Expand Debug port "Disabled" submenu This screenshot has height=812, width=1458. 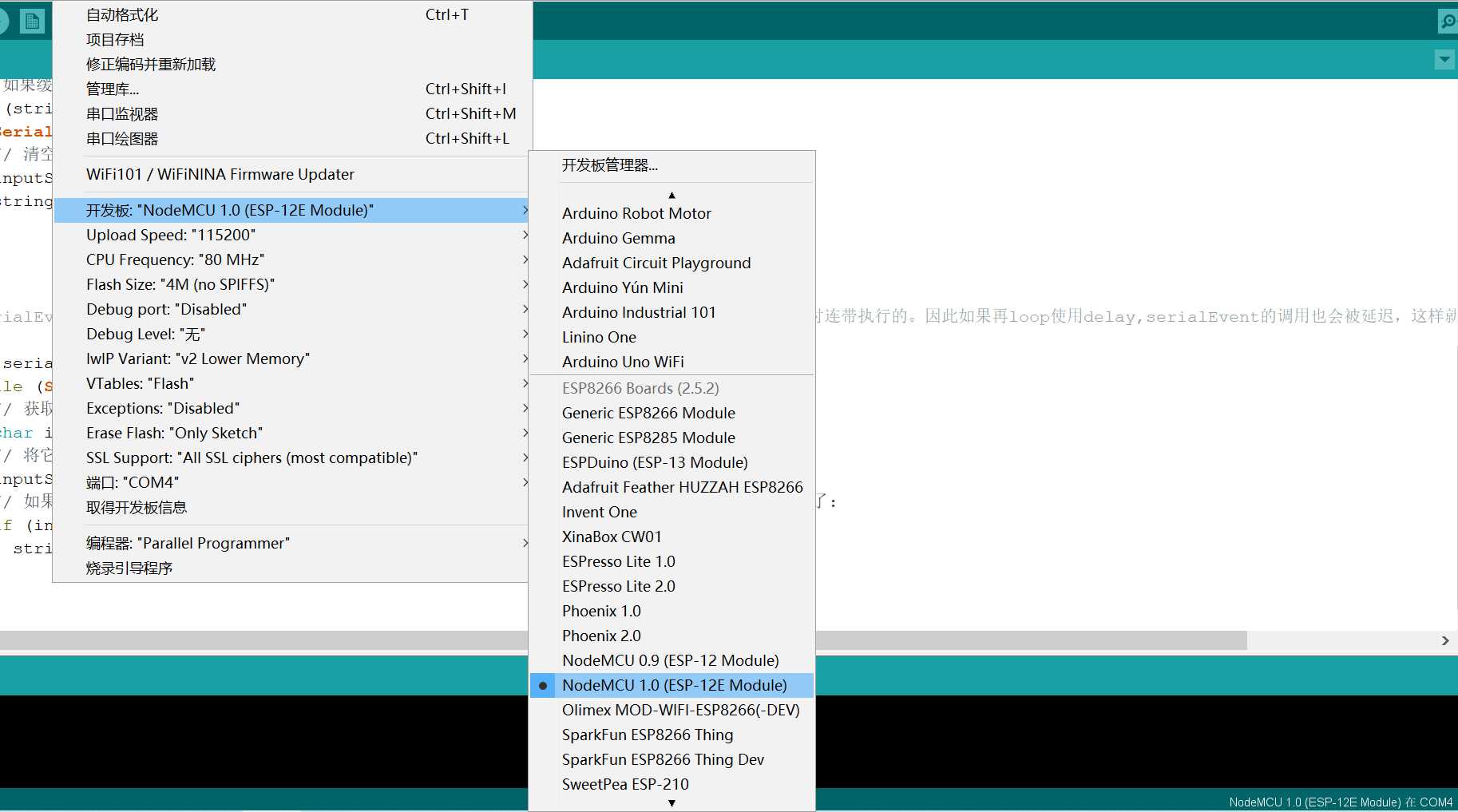tap(292, 309)
